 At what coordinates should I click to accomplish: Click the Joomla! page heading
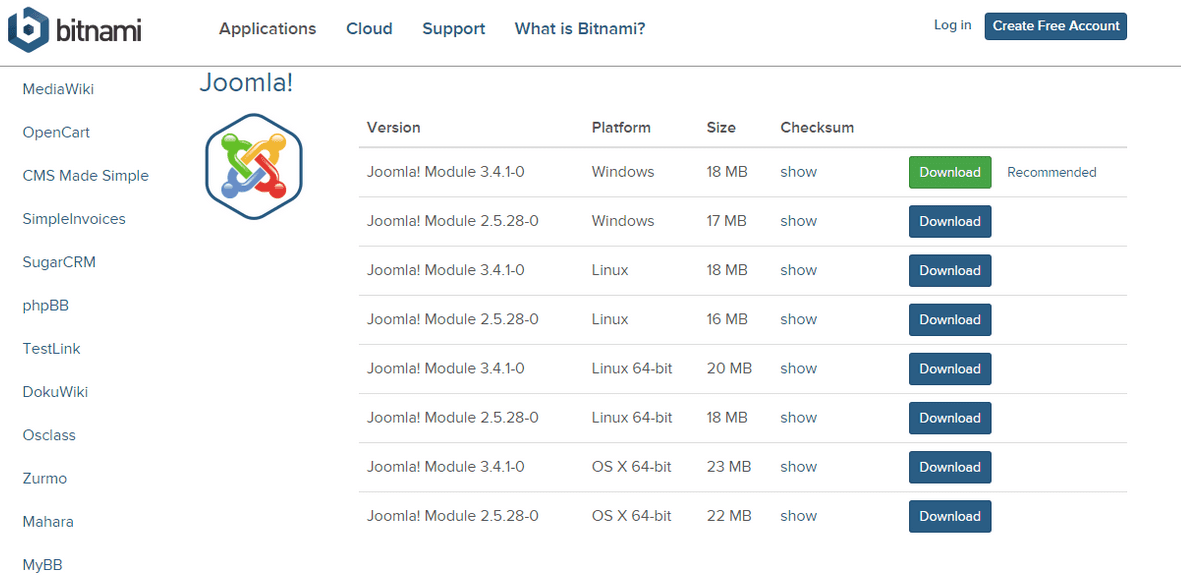(x=246, y=84)
